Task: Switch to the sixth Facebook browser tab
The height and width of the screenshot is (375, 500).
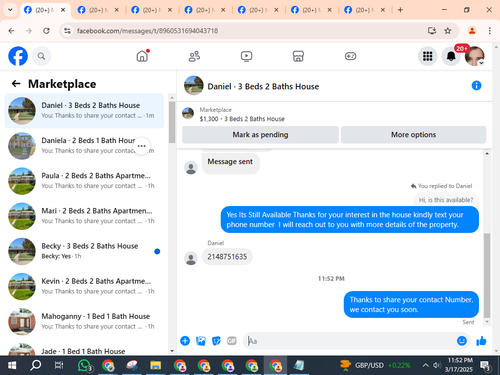Action: pyautogui.click(x=312, y=10)
